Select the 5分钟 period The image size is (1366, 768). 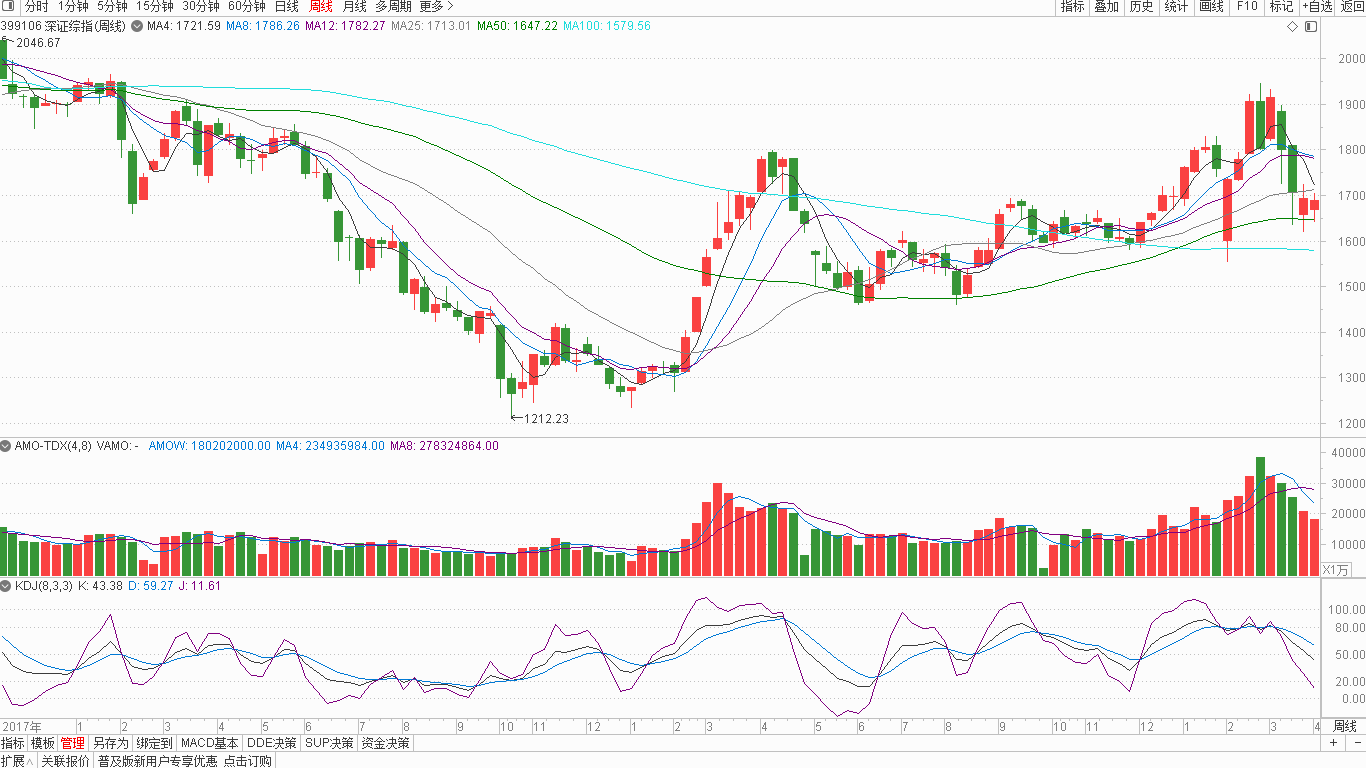coord(113,7)
